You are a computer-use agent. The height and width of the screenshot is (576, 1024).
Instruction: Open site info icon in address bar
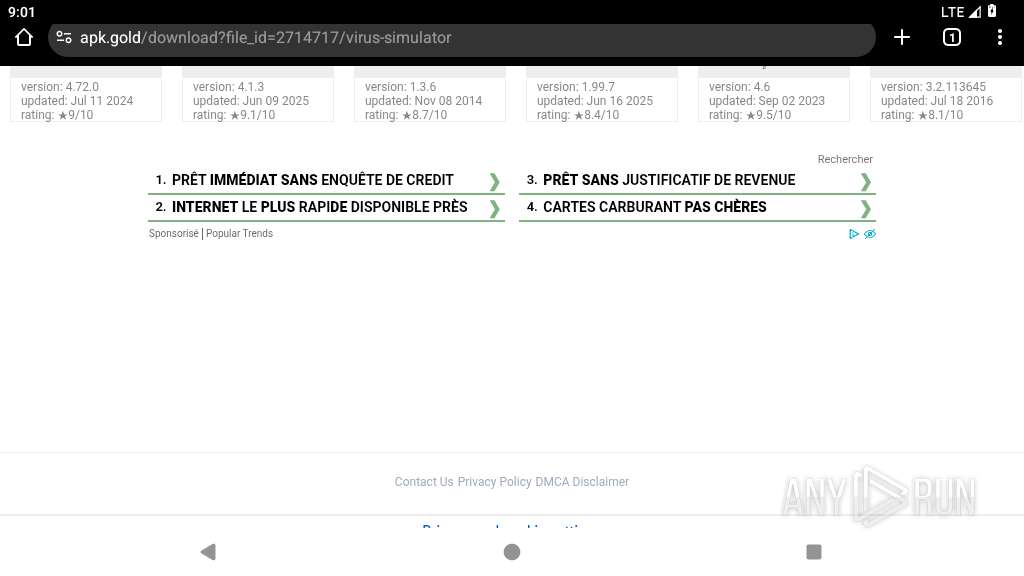tap(64, 38)
